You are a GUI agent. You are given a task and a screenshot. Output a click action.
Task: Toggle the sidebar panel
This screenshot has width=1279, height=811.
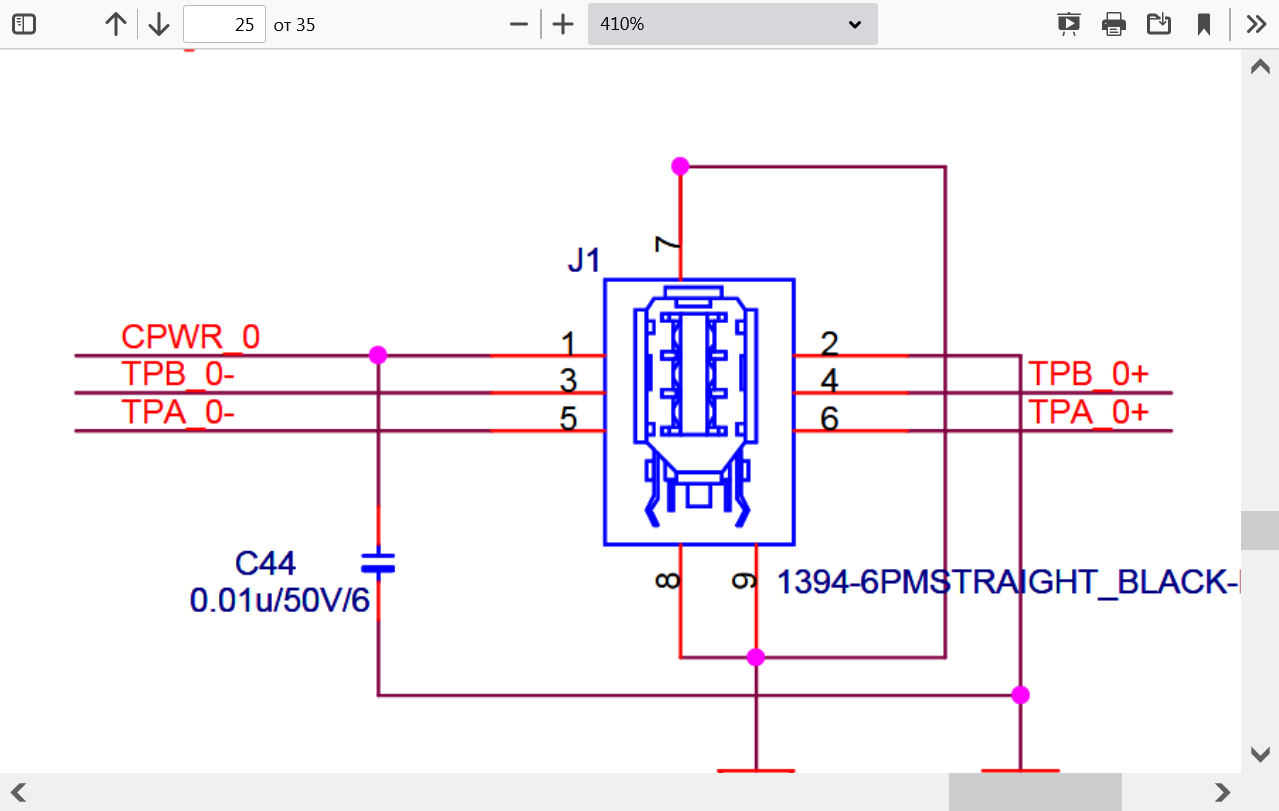point(24,24)
